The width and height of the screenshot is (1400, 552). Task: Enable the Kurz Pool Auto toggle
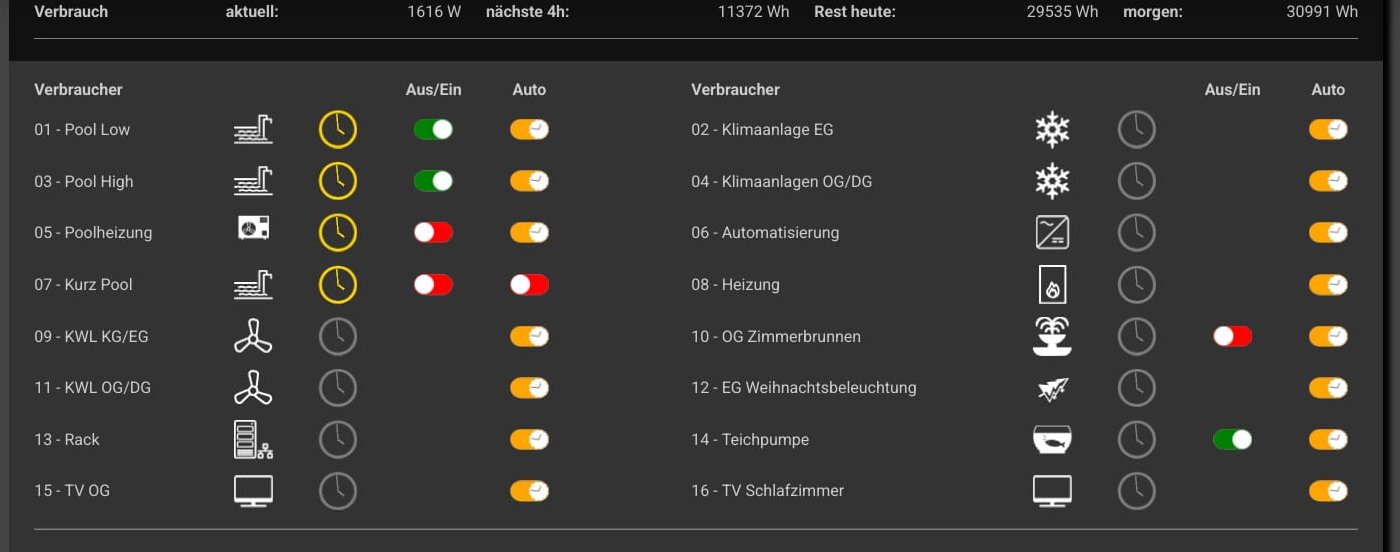(529, 285)
